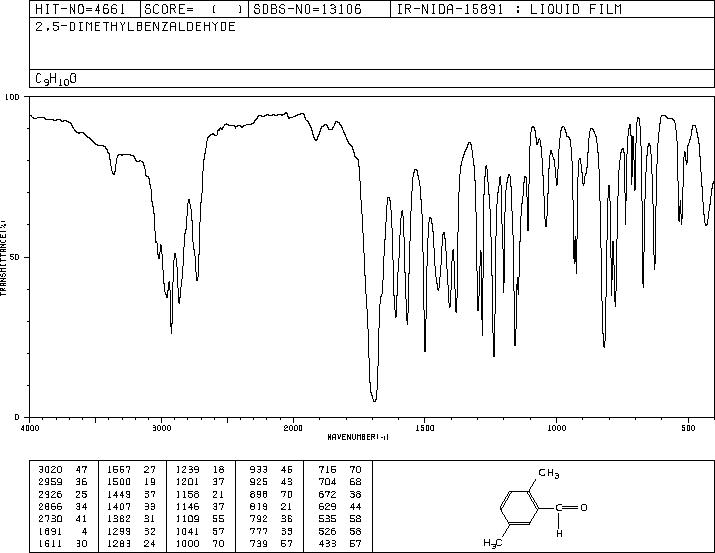Click the 2000 x-axis tick label

pyautogui.click(x=293, y=428)
